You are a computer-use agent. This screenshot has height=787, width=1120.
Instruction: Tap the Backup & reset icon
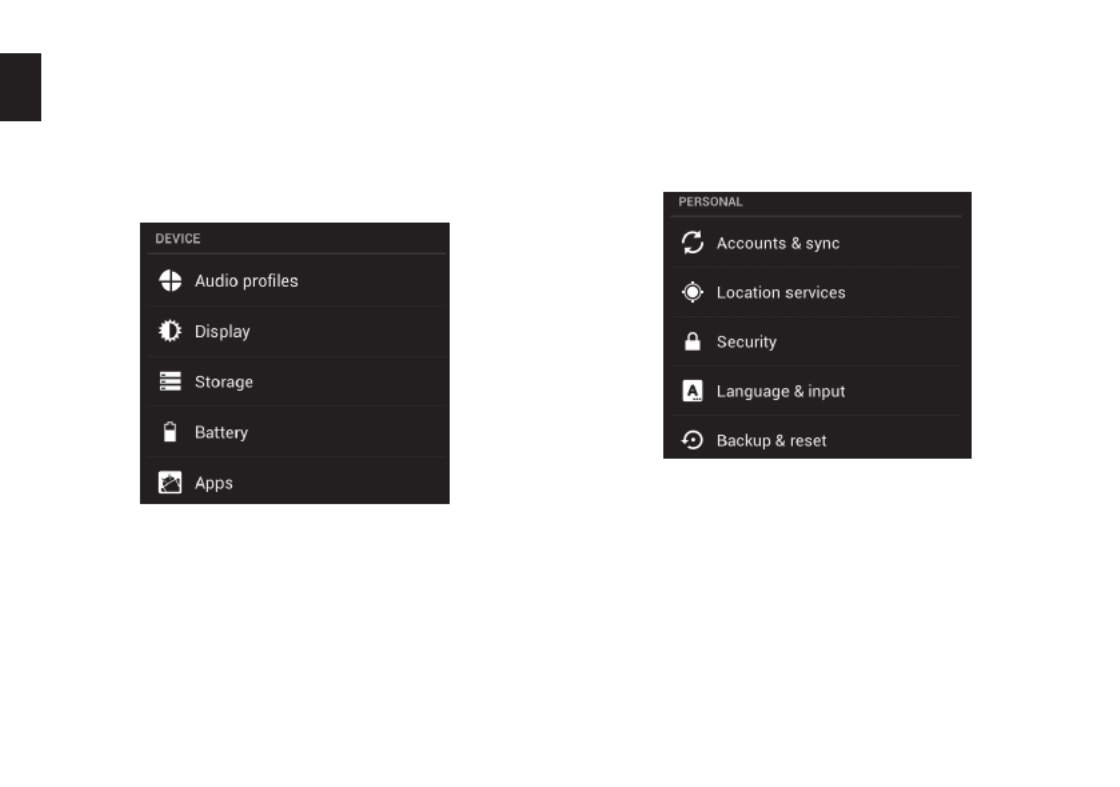point(692,440)
